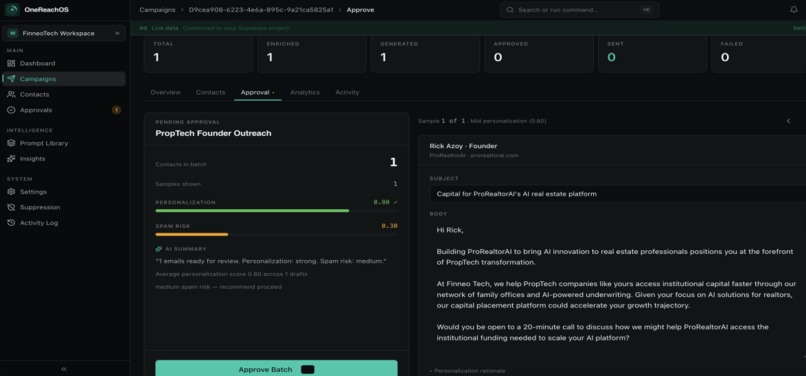Open the FinneoTech Workspace switcher
Viewport: 806px width, 376px height.
64,33
